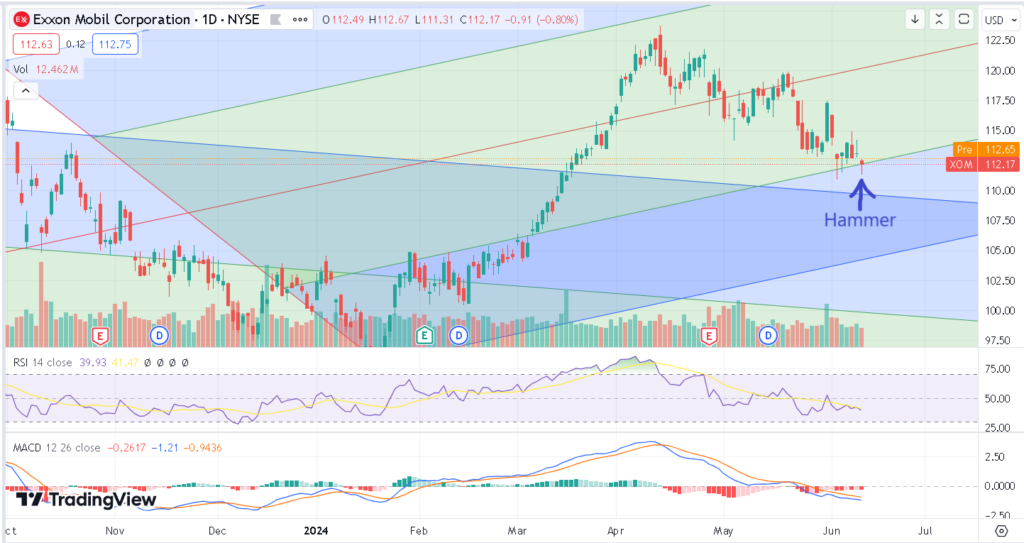The image size is (1024, 543).
Task: Click the move pane down arrow icon
Action: coord(915,20)
